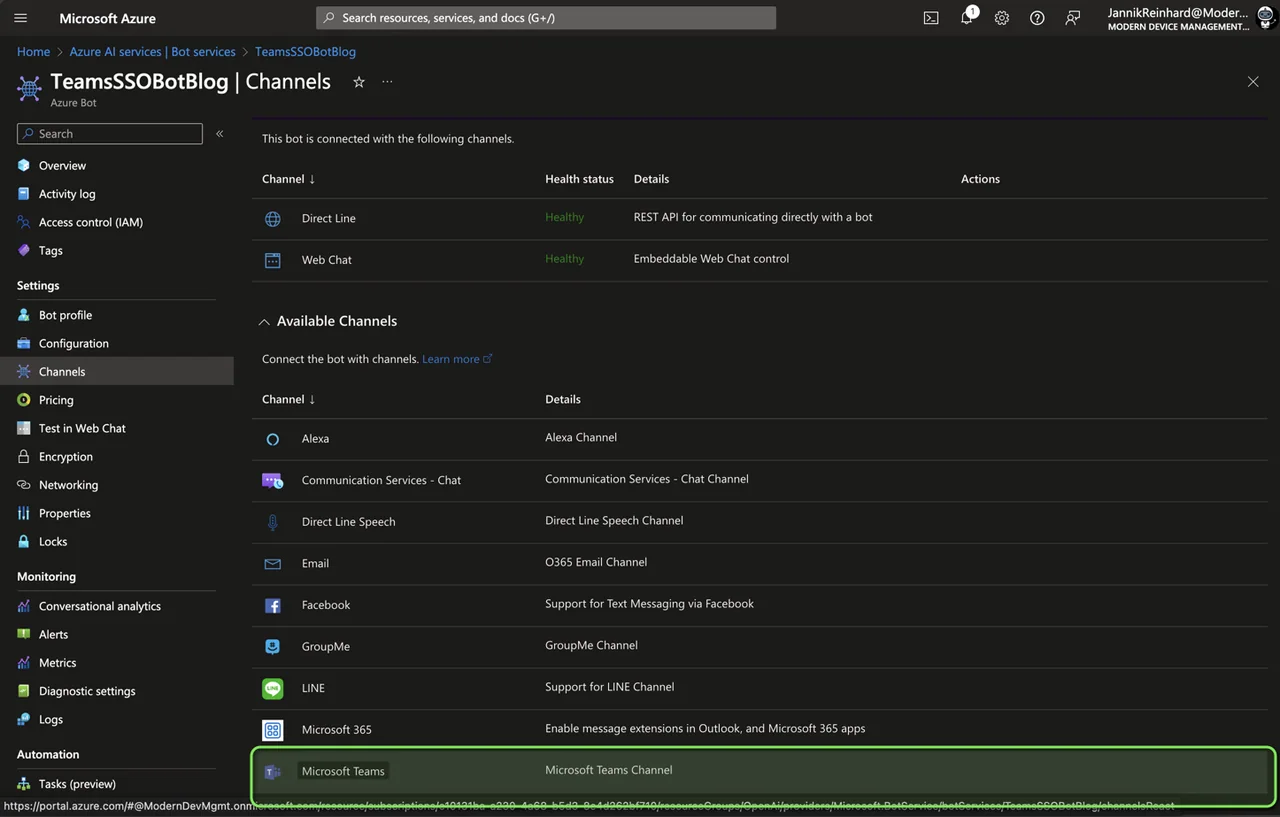This screenshot has width=1280, height=817.
Task: Open the JannikReinhard account menu
Action: [x=1191, y=18]
